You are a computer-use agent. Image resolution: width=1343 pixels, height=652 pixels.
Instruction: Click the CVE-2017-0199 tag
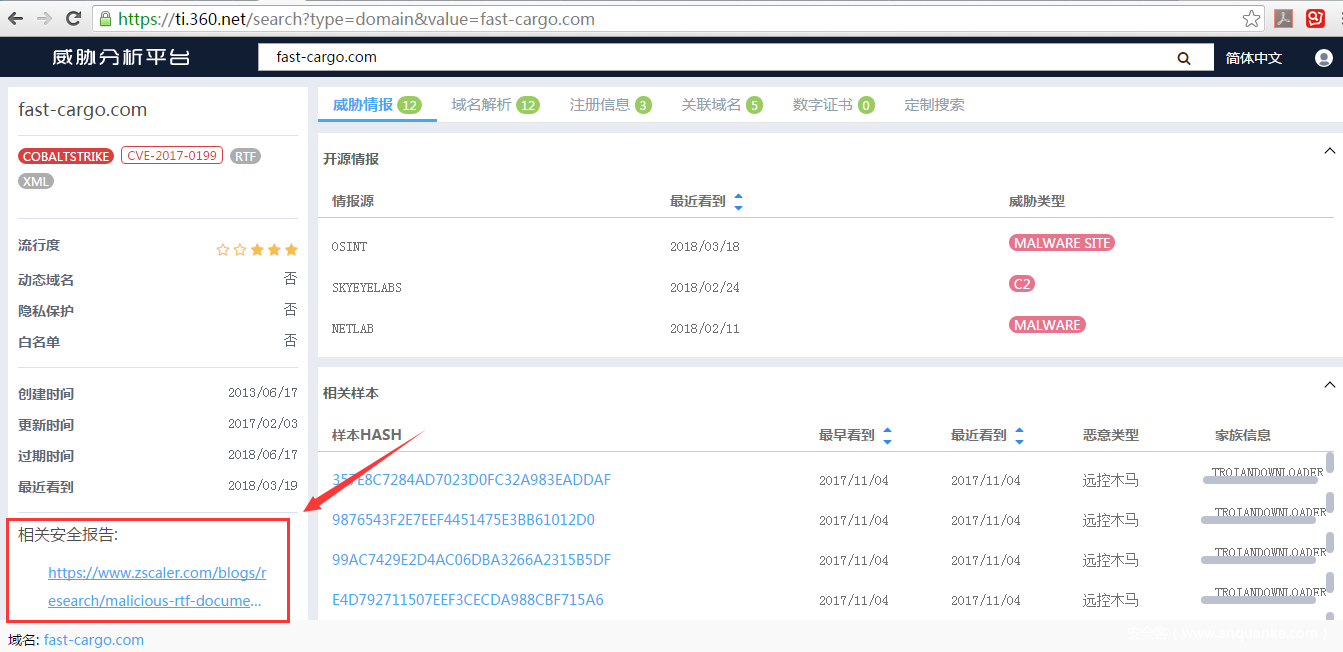(171, 155)
